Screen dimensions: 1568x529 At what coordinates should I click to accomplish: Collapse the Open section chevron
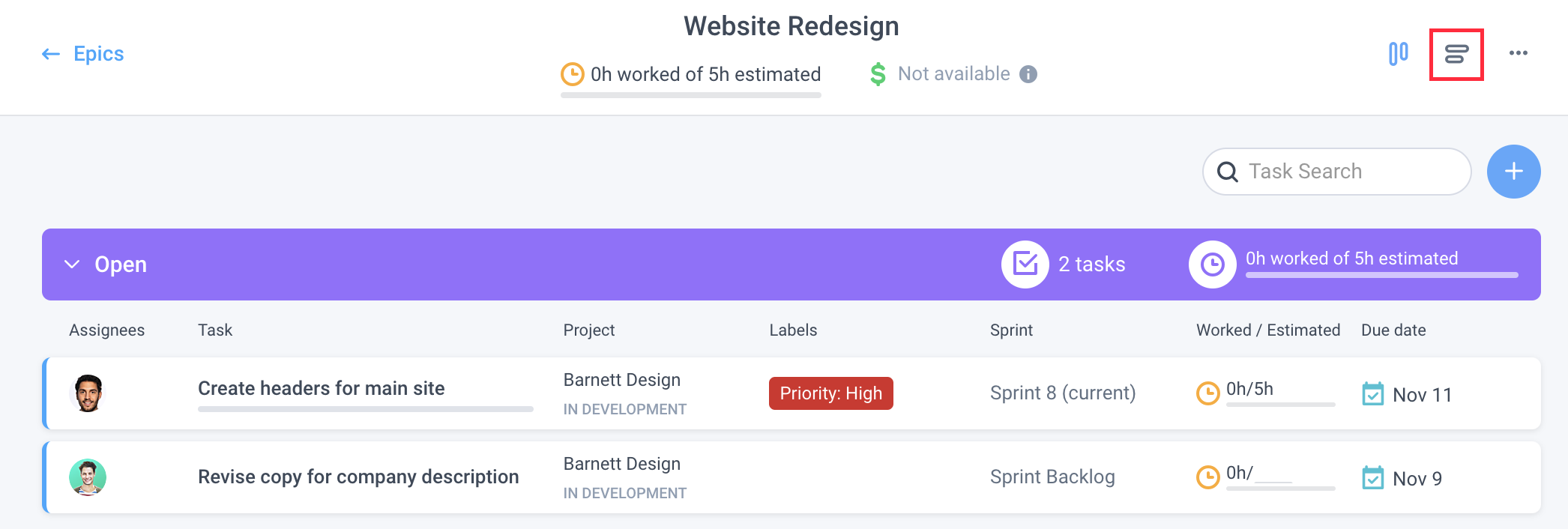(72, 264)
